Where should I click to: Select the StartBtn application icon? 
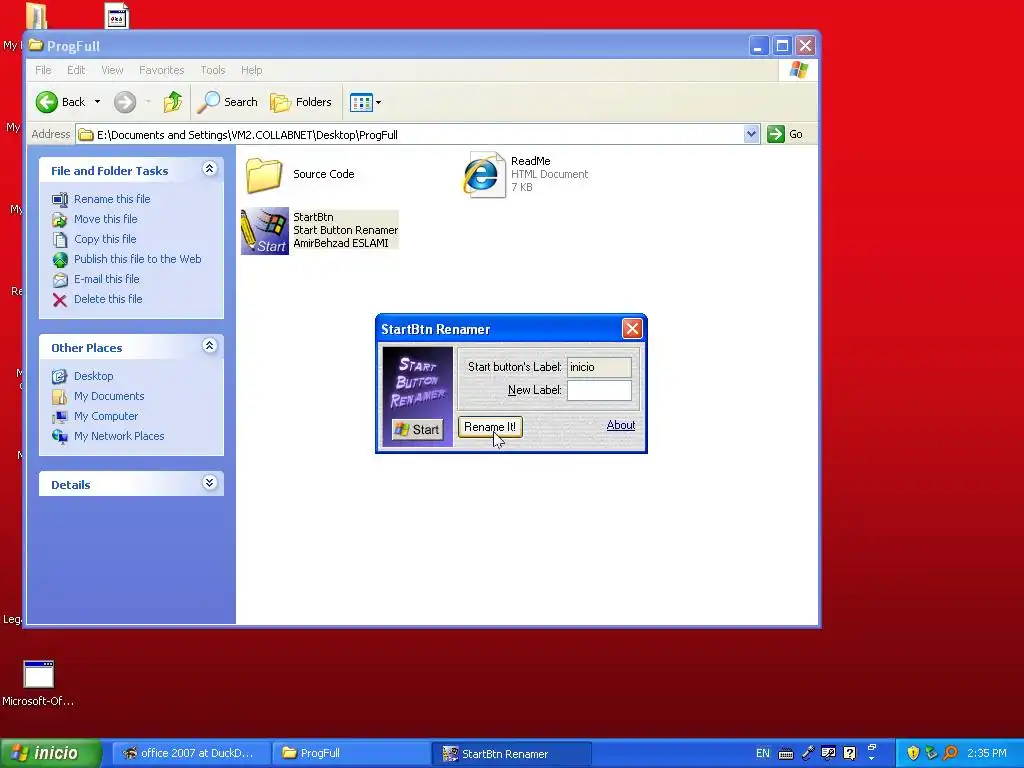pos(264,231)
